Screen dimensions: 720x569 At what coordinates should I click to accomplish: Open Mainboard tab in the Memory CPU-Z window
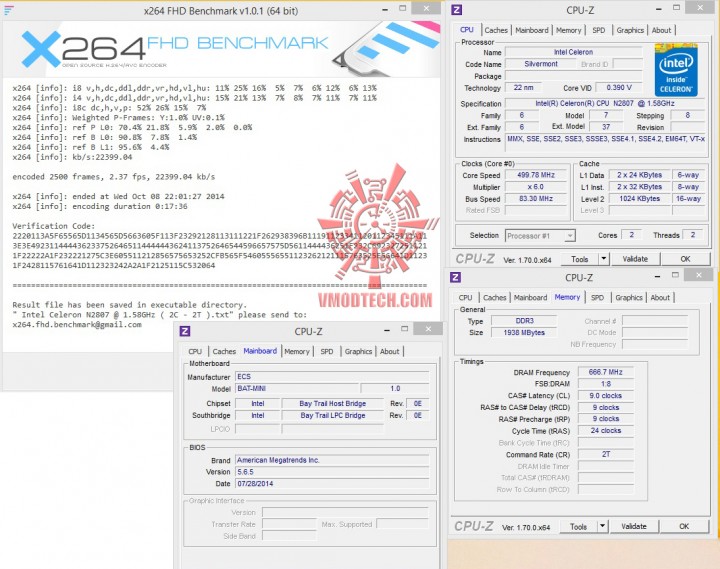530,298
